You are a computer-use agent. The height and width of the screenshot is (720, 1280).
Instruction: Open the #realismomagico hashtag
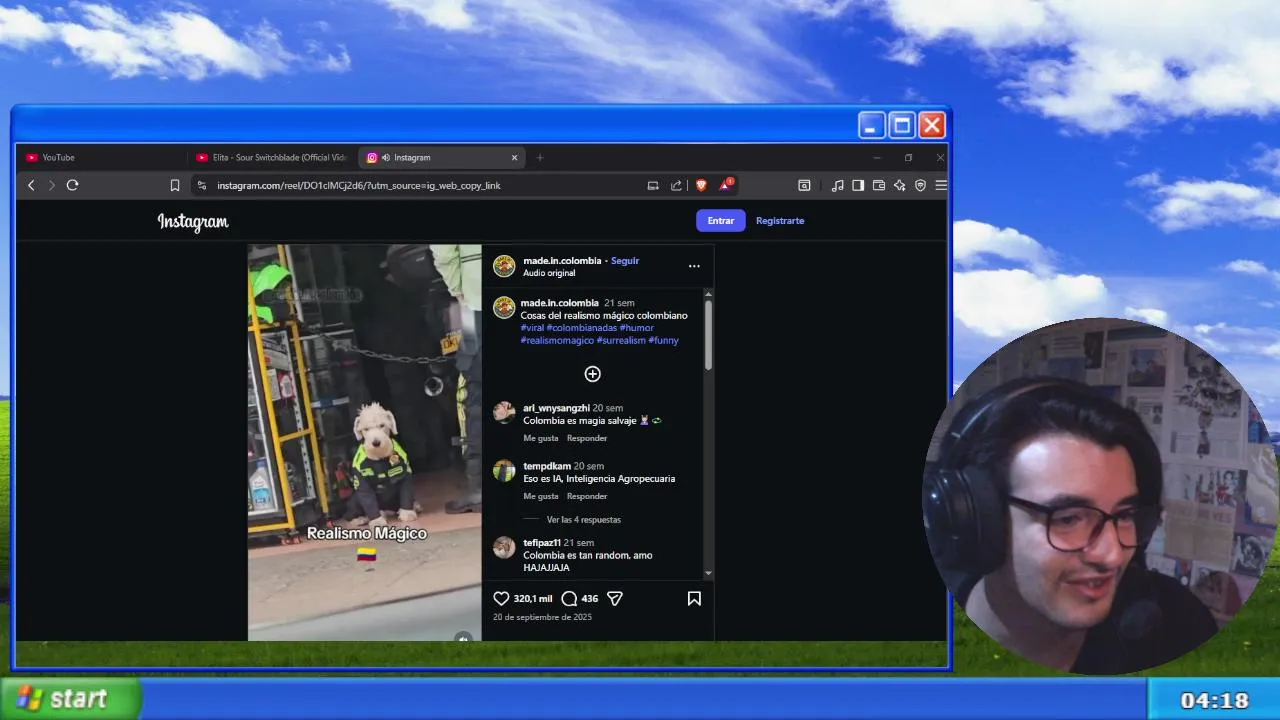pyautogui.click(x=557, y=341)
